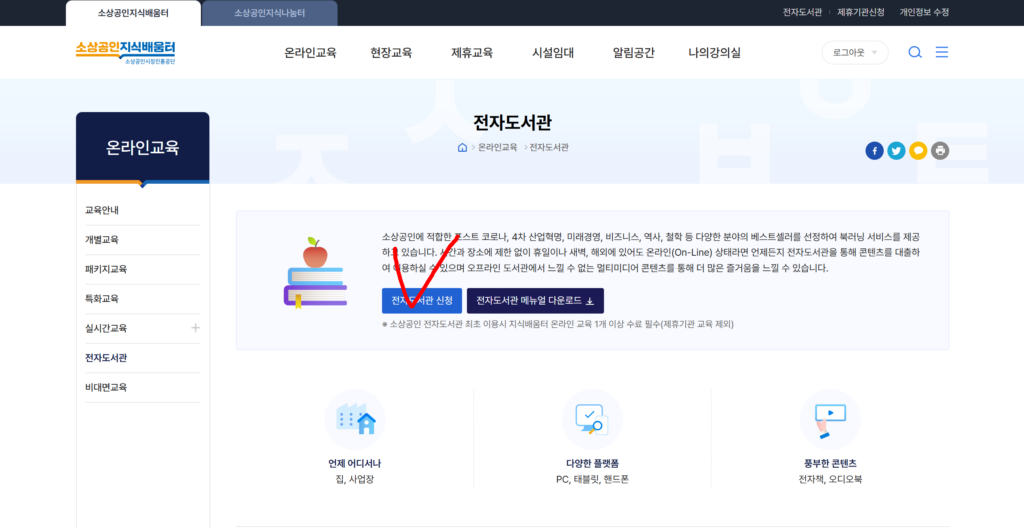Click the 전자도서관 page title
1024x528 pixels.
513,124
